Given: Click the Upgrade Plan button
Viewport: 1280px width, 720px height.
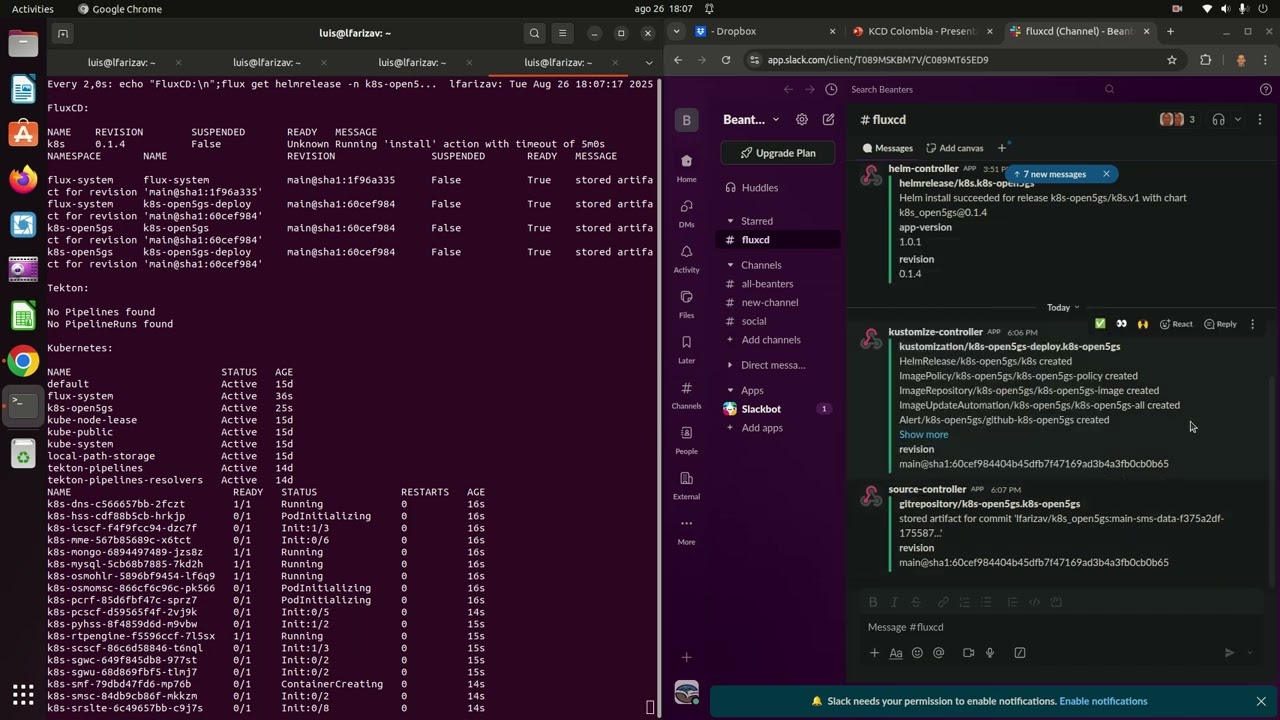Looking at the screenshot, I should (778, 153).
